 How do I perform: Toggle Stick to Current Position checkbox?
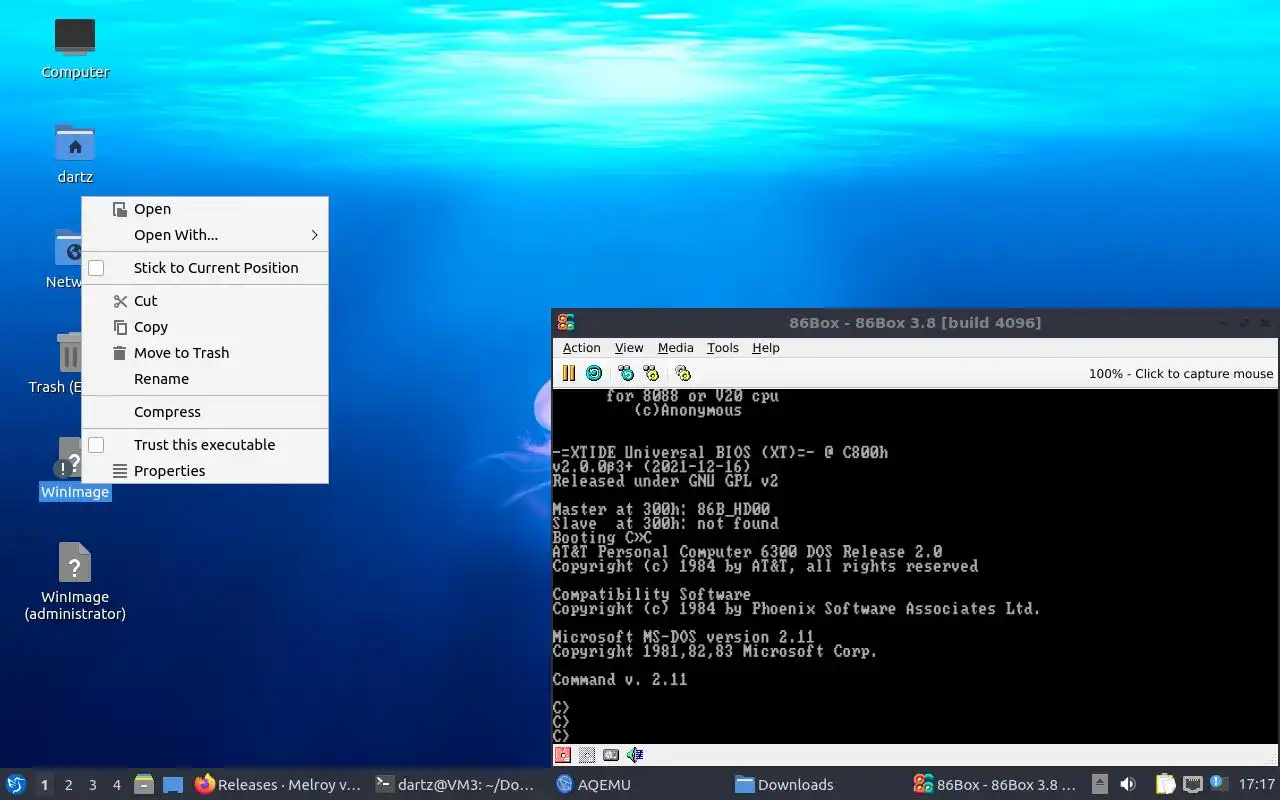tap(96, 268)
